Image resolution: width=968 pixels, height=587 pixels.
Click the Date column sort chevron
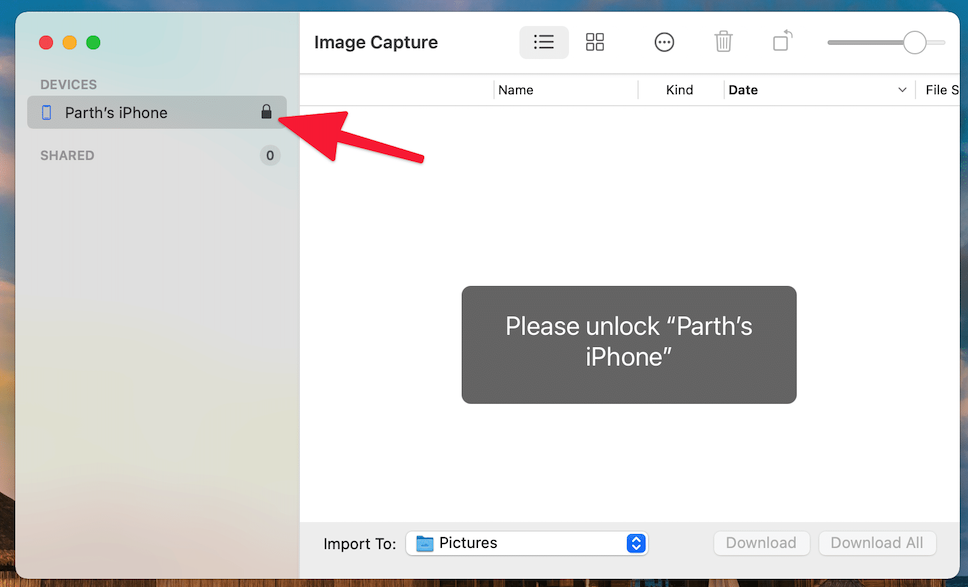(902, 90)
